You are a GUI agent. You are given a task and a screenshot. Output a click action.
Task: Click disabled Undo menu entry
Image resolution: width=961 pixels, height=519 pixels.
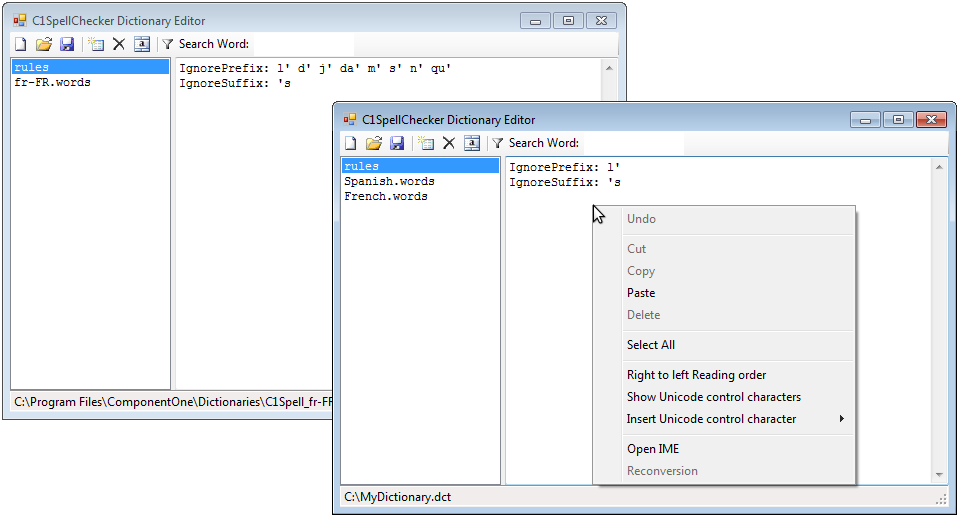click(x=641, y=219)
